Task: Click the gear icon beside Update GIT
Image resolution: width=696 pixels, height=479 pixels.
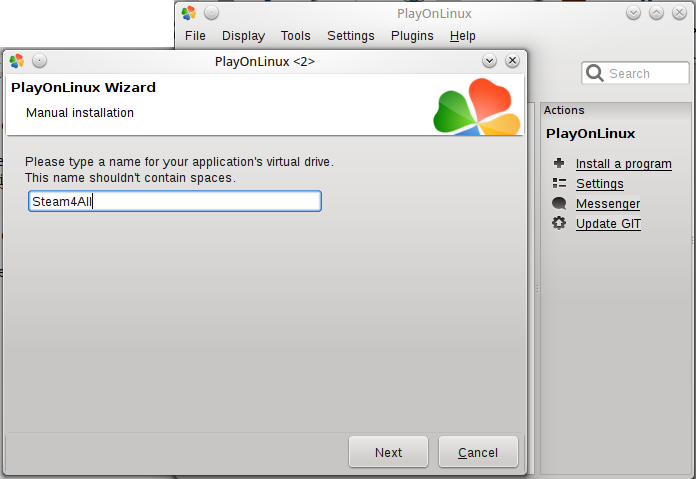Action: coord(559,223)
